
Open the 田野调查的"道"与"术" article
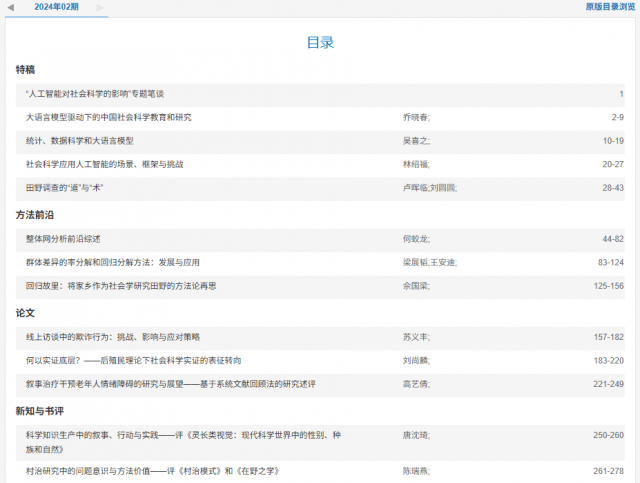coord(65,187)
